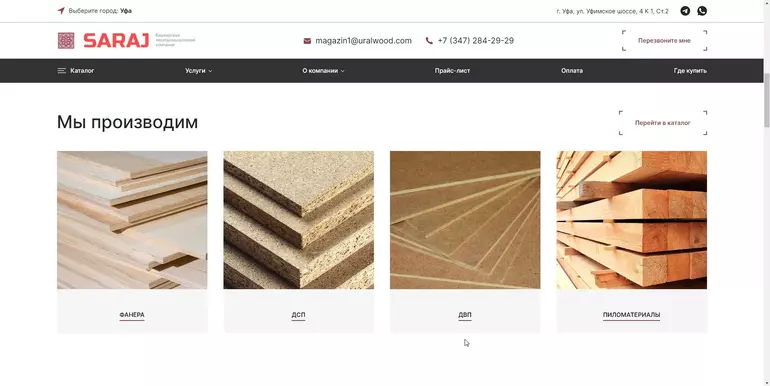This screenshot has width=770, height=386.
Task: Open the WhatsApp contact icon
Action: pyautogui.click(x=702, y=11)
